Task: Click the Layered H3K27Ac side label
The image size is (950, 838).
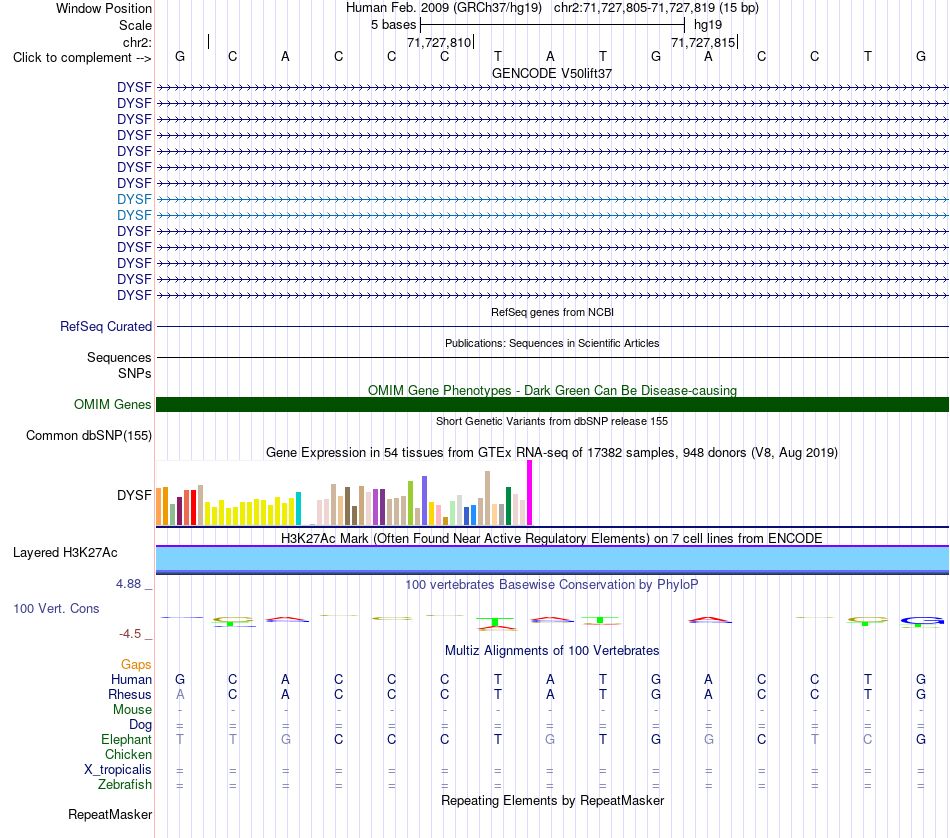Action: (x=65, y=553)
